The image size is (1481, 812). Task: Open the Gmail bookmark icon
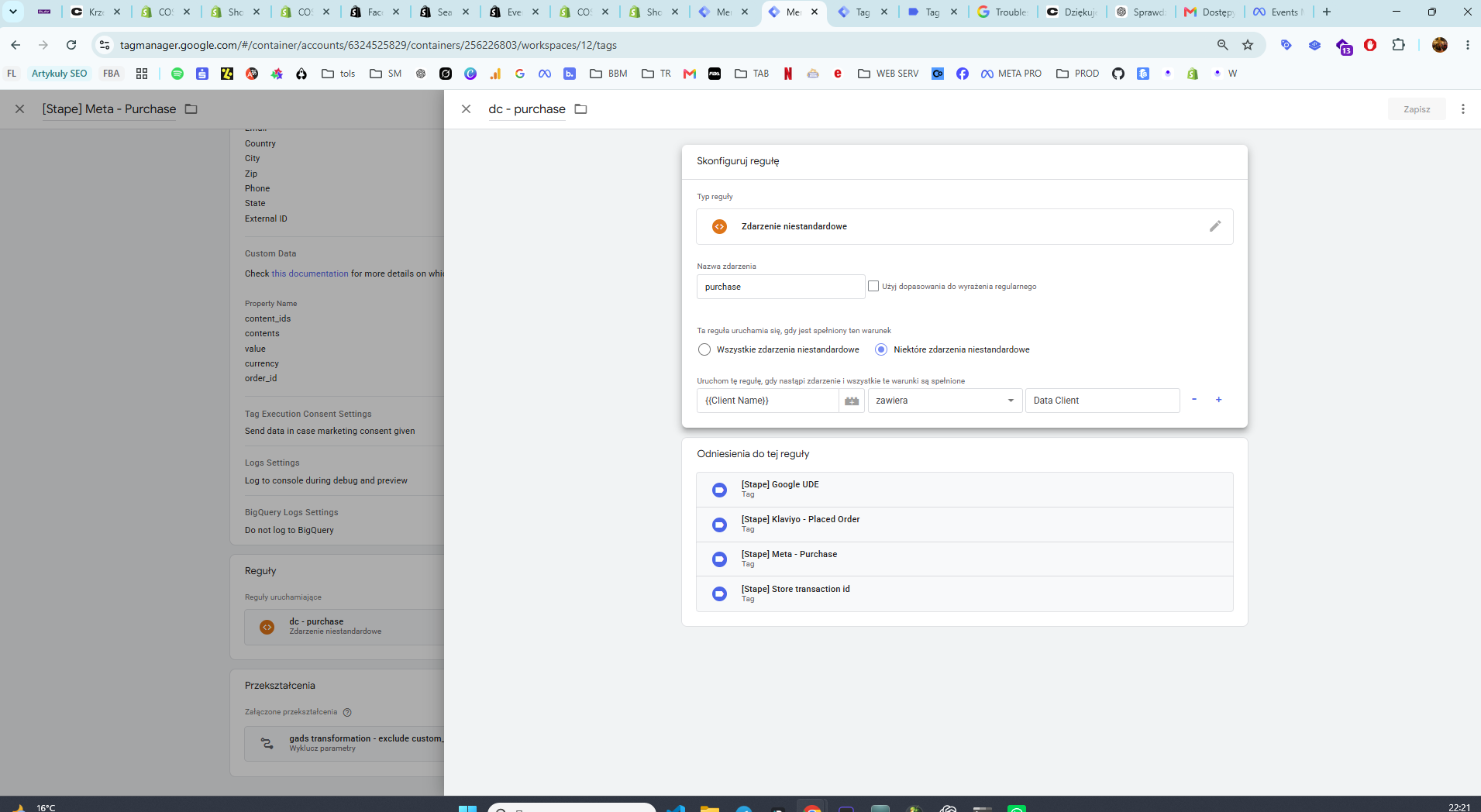pos(690,74)
